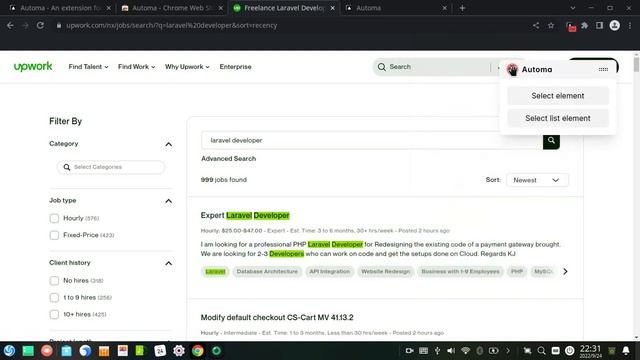Open the calendar app in taskbar
This screenshot has width=640, height=360.
pos(160,351)
